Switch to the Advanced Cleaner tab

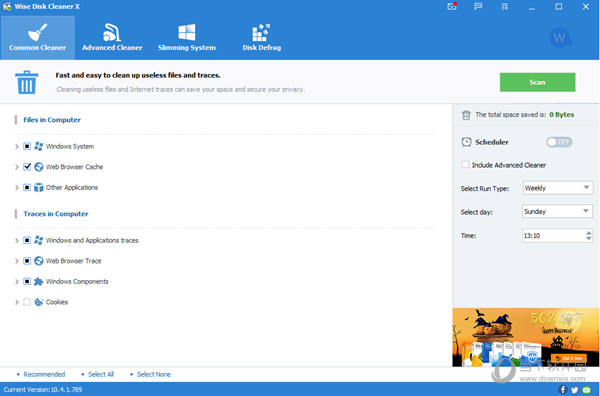tap(112, 37)
